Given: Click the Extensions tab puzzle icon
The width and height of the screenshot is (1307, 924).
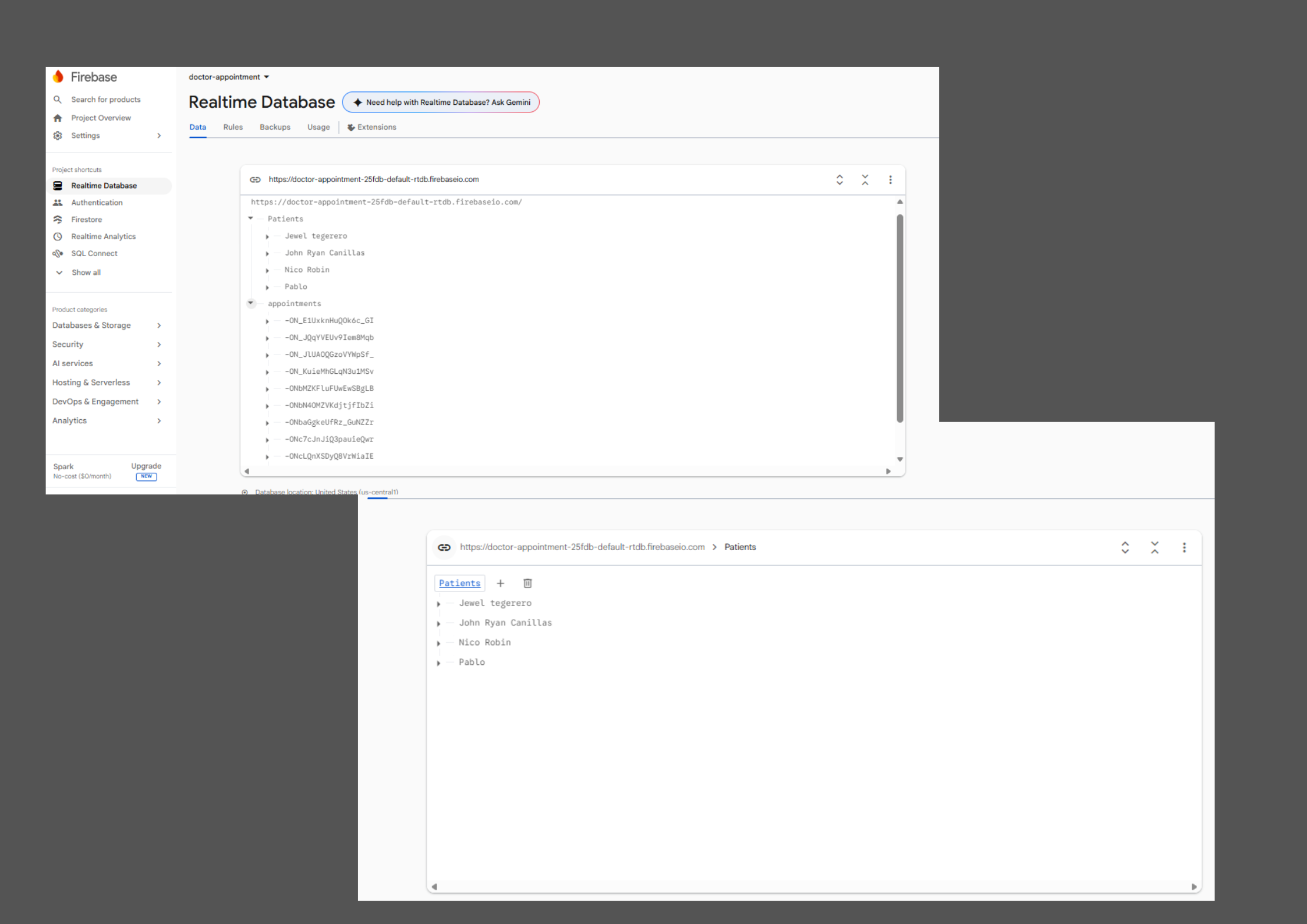Looking at the screenshot, I should coord(351,128).
